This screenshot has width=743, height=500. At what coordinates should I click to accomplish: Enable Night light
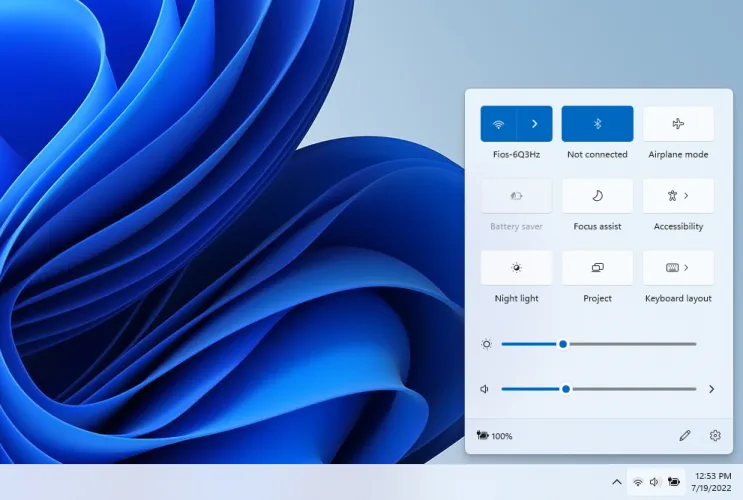click(516, 268)
